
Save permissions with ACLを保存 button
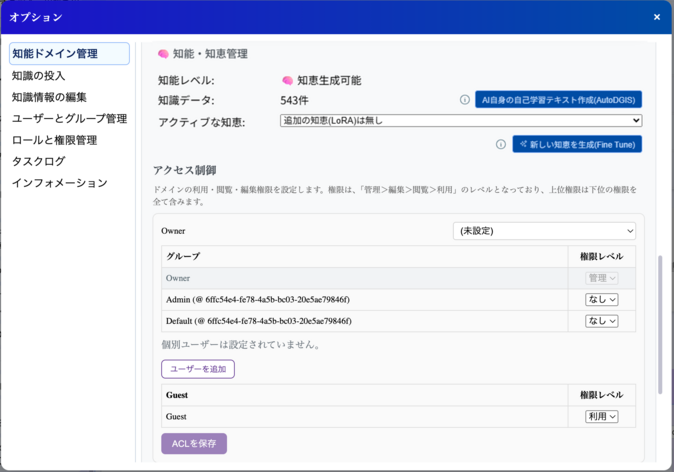tap(194, 443)
